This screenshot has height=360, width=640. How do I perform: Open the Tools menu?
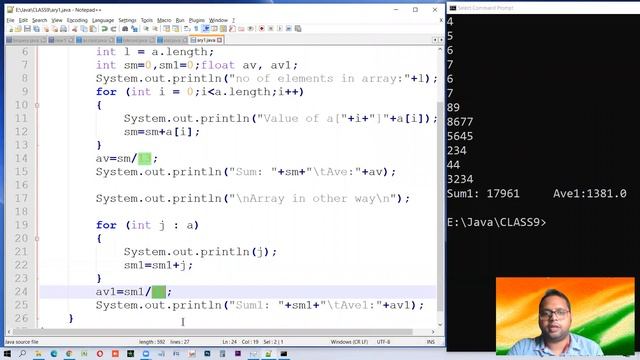click(x=147, y=20)
